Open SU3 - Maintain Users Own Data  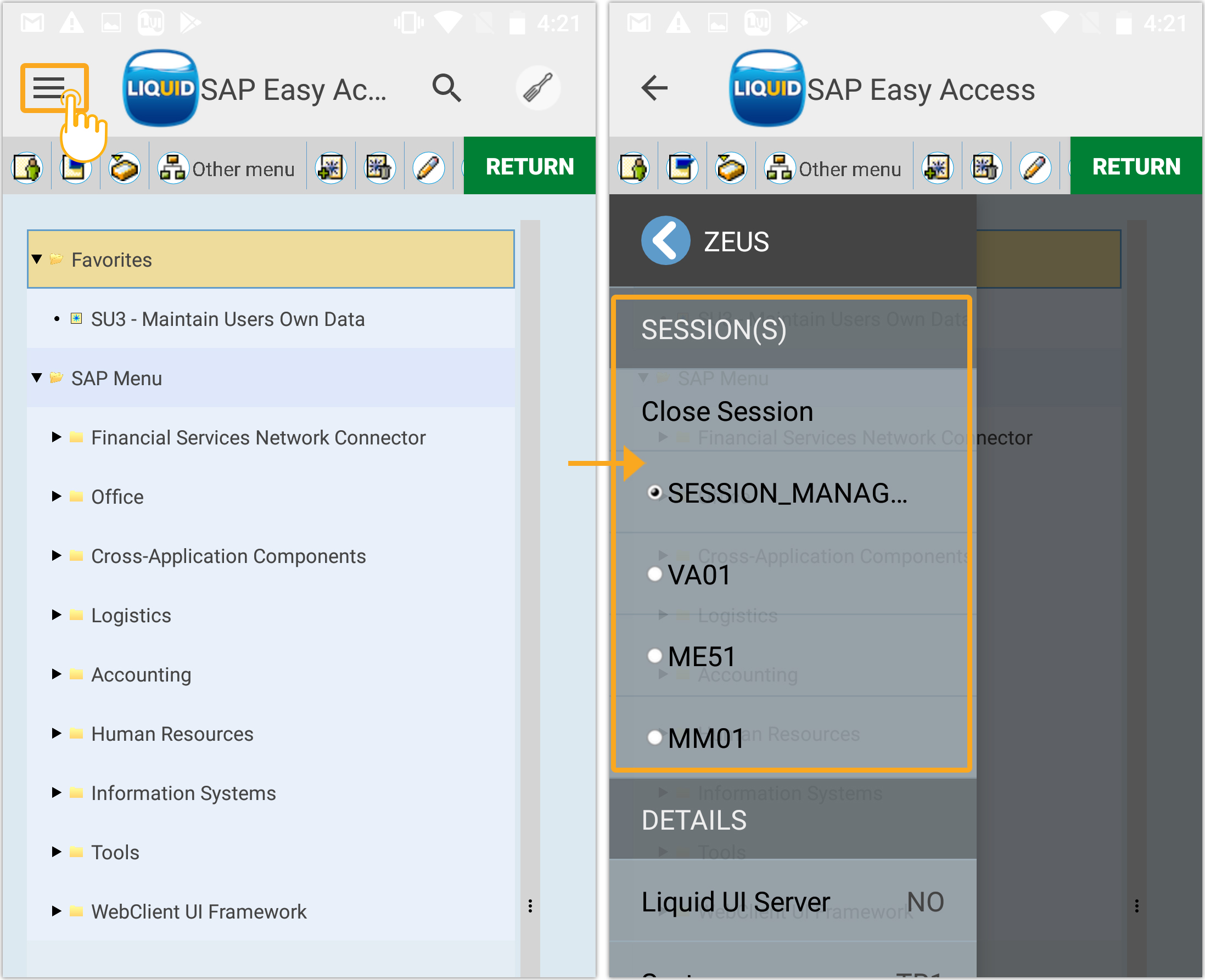pyautogui.click(x=228, y=319)
